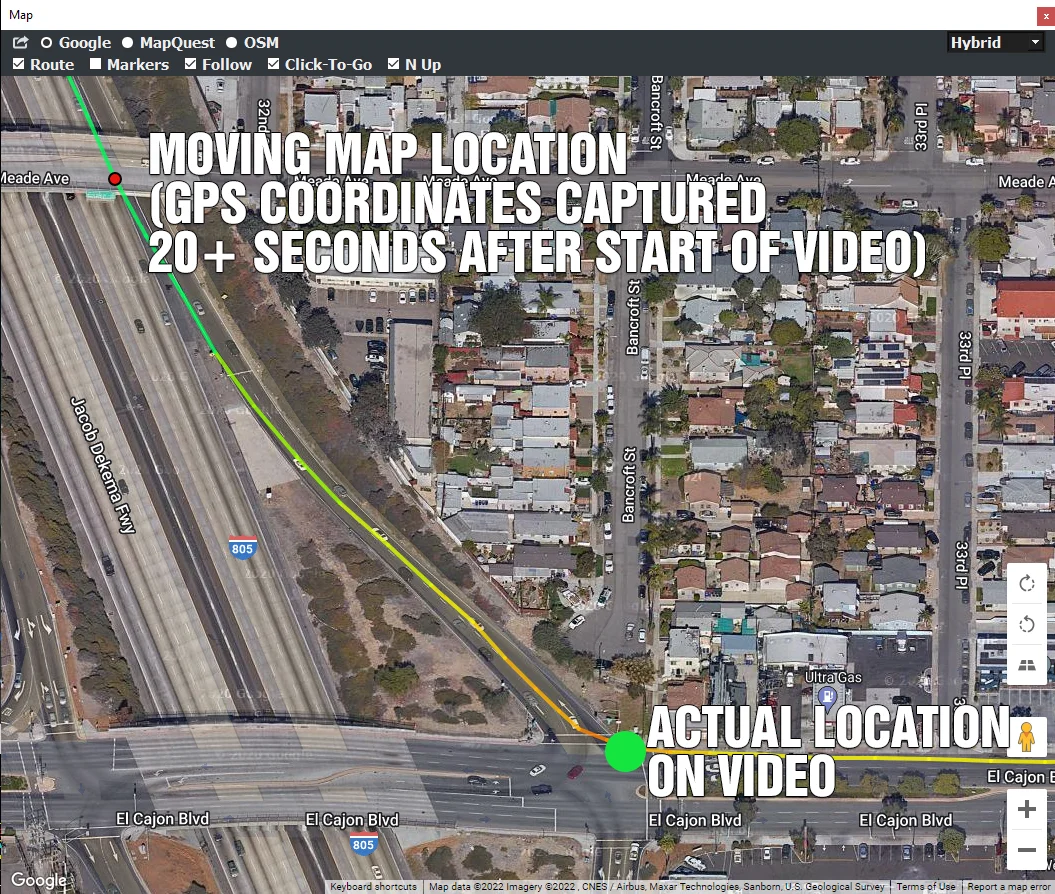Rotate map counterclockwise with the rotate icon

[x=1027, y=625]
